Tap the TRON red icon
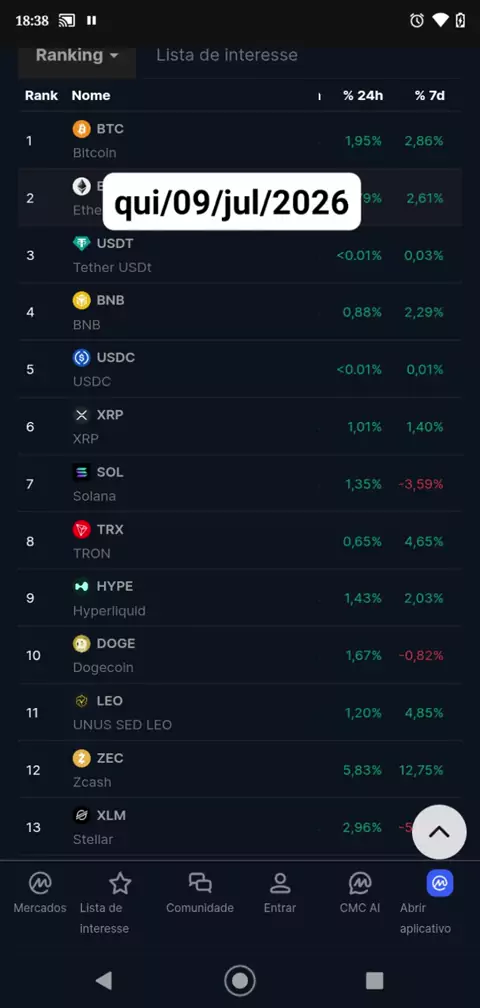 click(82, 529)
